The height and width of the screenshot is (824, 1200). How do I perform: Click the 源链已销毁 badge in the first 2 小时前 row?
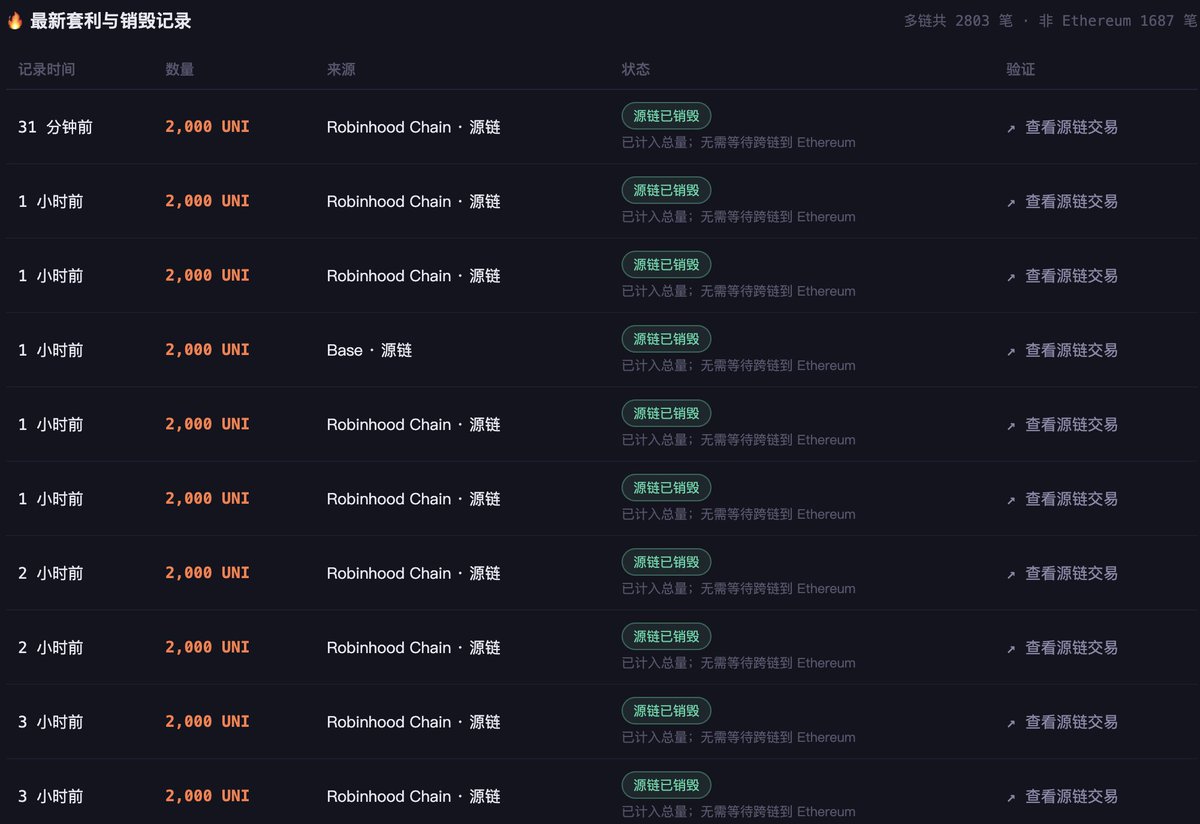click(x=666, y=562)
